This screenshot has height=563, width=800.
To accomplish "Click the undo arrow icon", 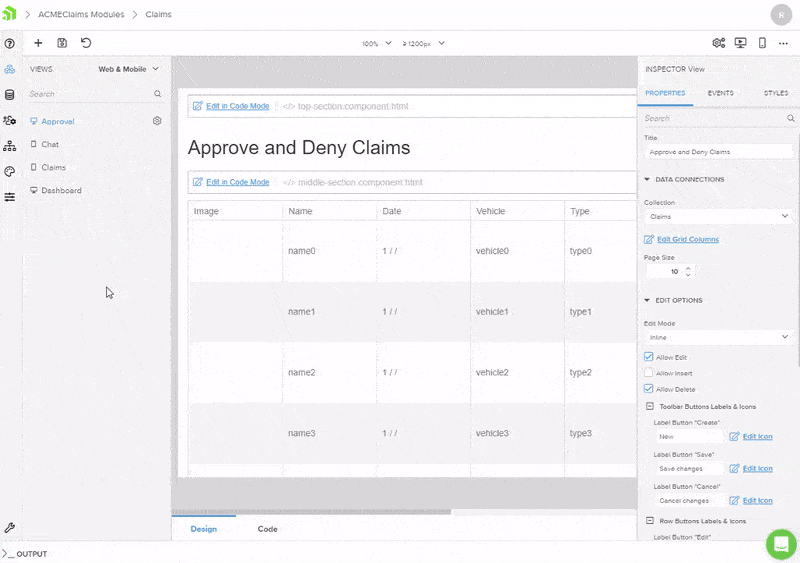I will pyautogui.click(x=86, y=43).
